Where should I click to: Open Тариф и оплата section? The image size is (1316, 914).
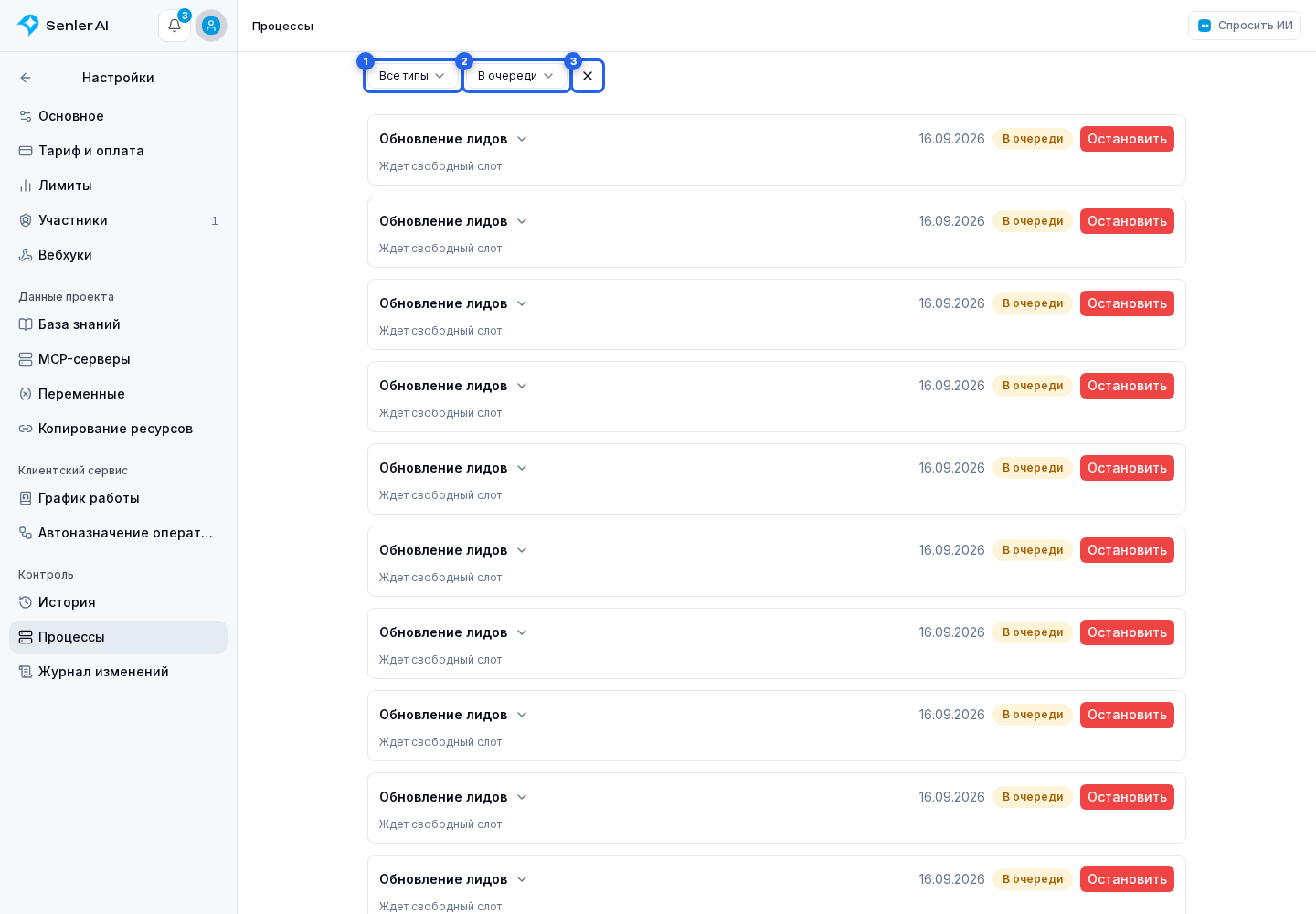pyautogui.click(x=118, y=151)
